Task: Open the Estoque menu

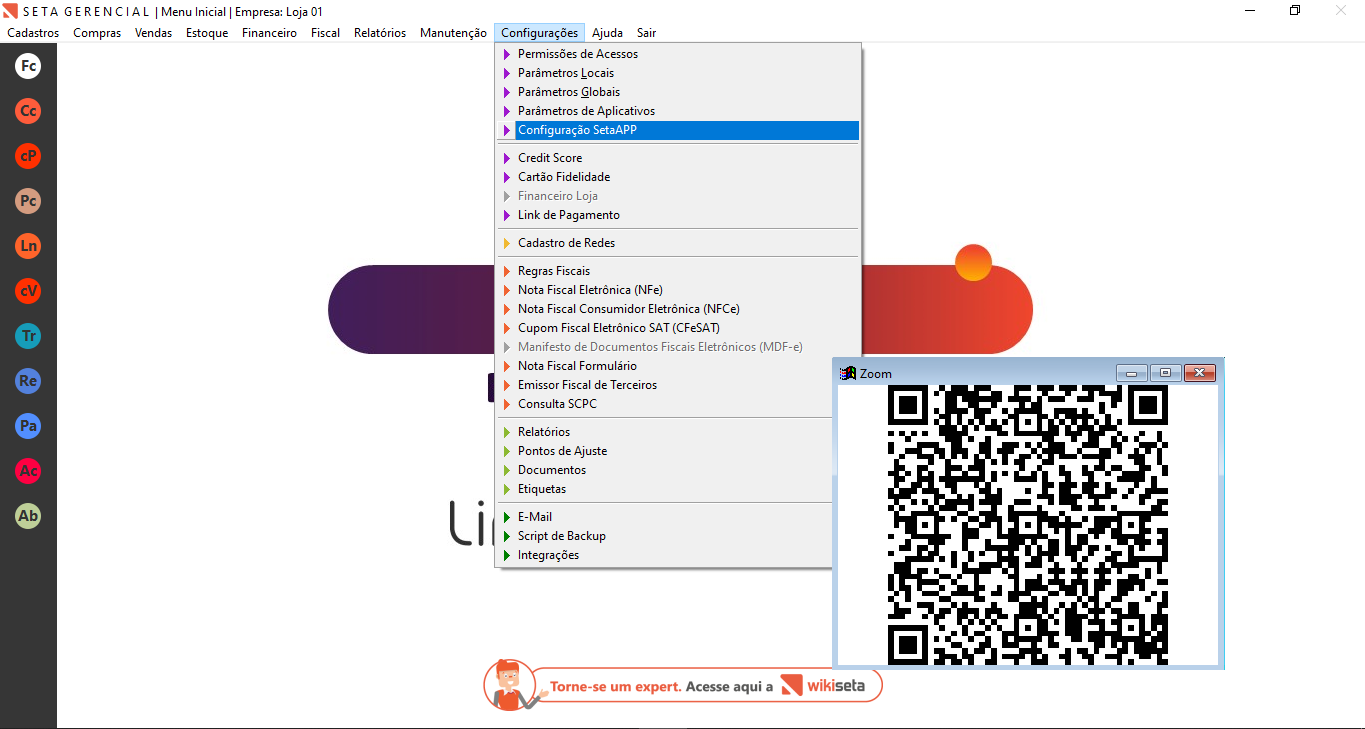Action: tap(207, 33)
